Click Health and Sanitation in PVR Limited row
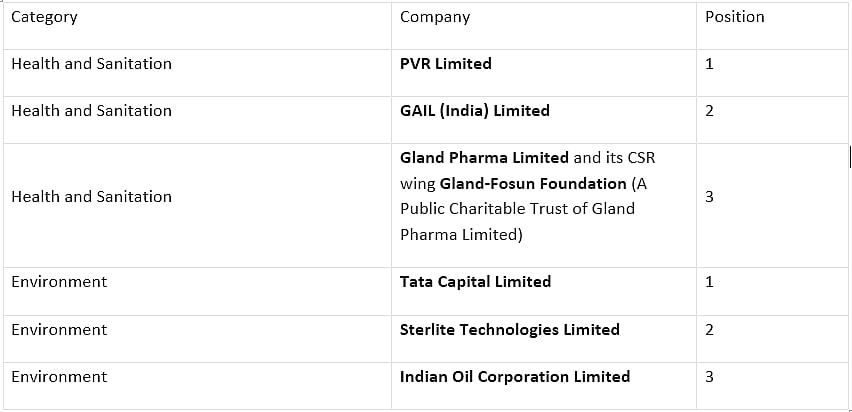 click(91, 64)
